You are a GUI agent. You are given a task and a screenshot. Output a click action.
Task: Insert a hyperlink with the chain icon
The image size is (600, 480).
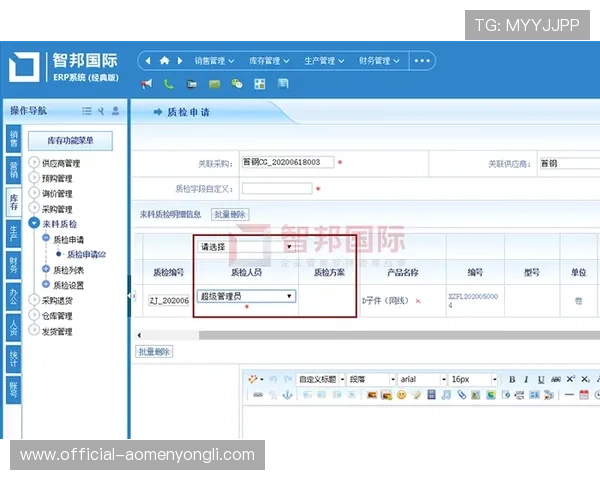tap(258, 395)
